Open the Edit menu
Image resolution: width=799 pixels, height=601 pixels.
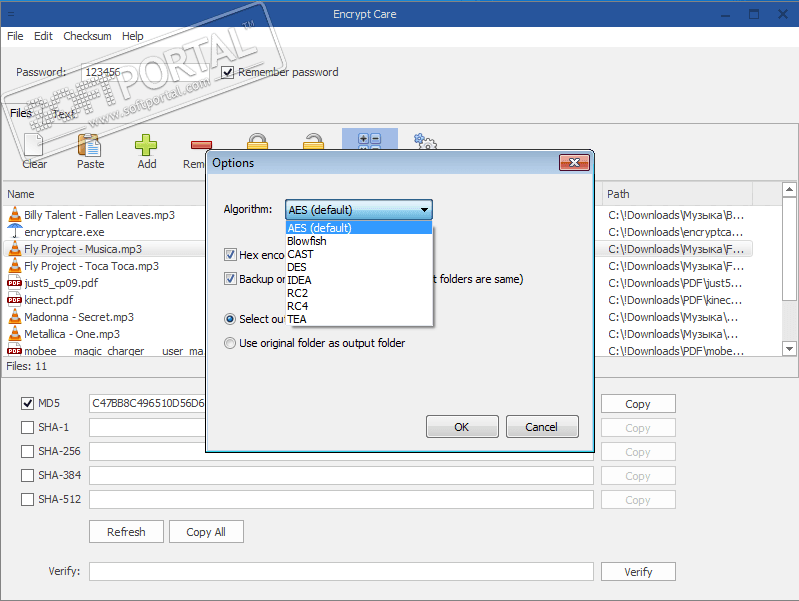point(43,36)
